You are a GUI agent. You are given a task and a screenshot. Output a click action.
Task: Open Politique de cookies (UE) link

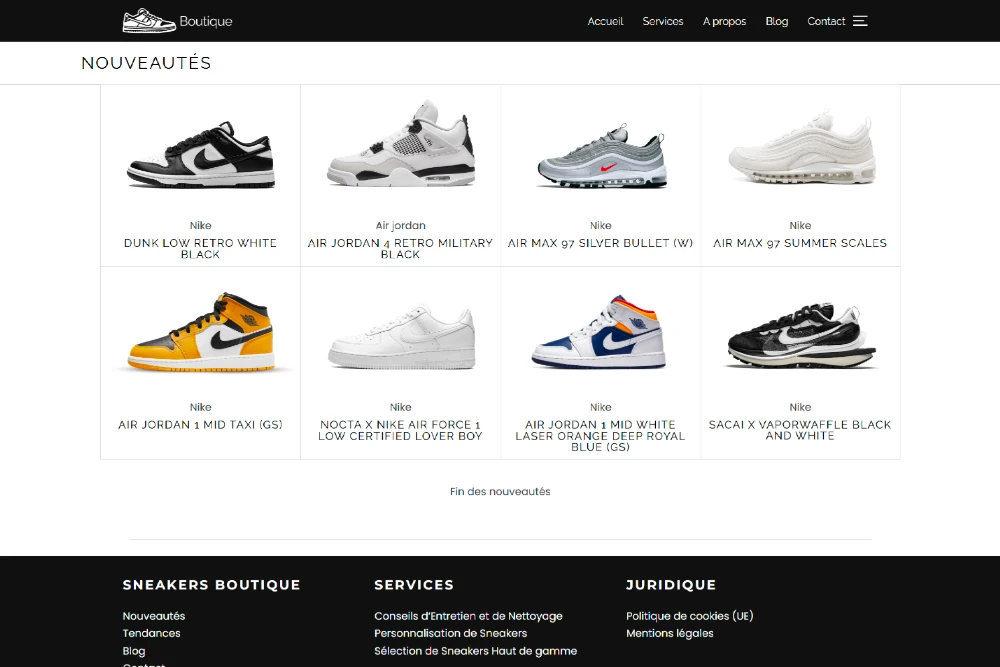pos(689,616)
